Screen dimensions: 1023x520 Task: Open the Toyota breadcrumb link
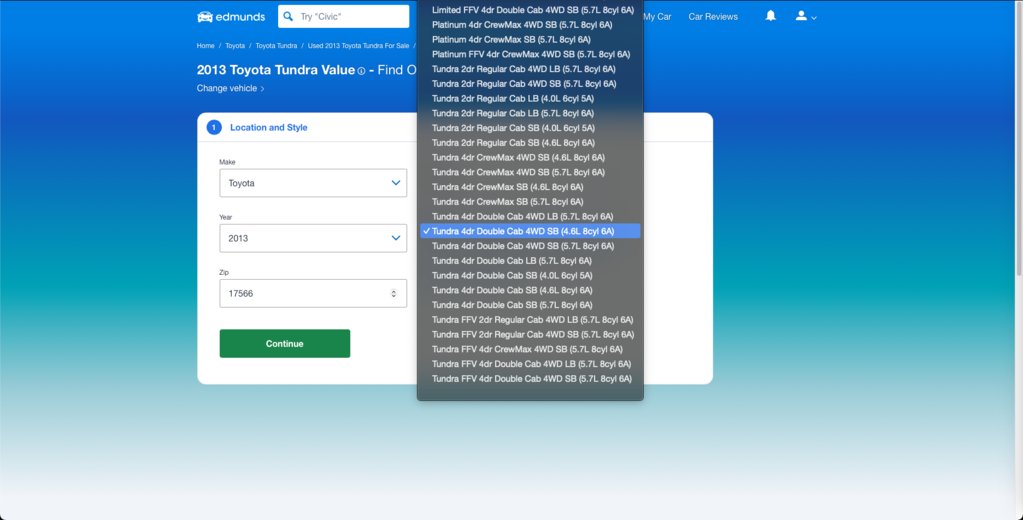pyautogui.click(x=235, y=46)
